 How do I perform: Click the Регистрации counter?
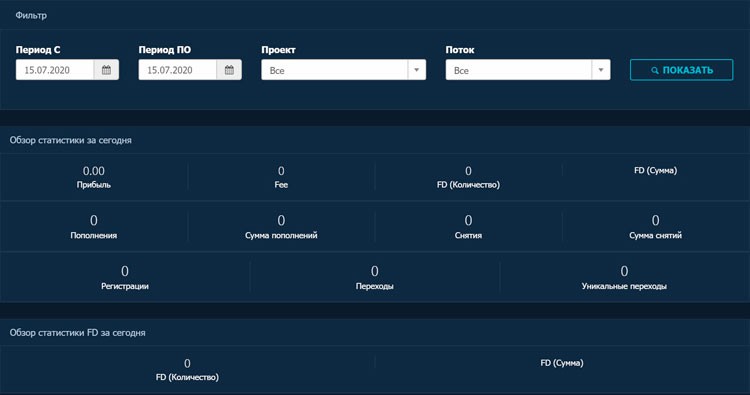click(x=125, y=277)
